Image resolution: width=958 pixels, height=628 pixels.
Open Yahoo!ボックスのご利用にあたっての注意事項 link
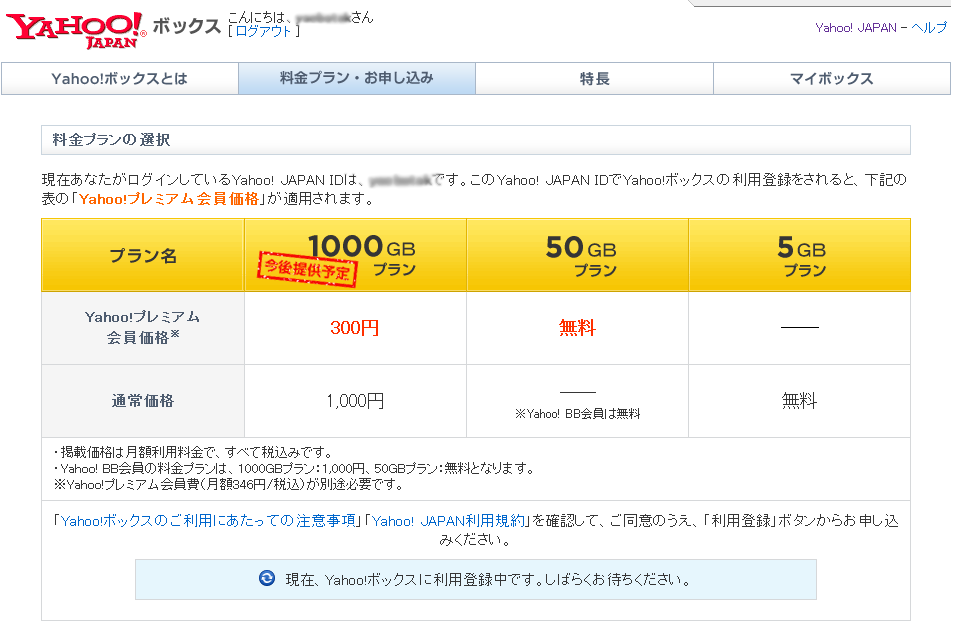click(x=208, y=520)
